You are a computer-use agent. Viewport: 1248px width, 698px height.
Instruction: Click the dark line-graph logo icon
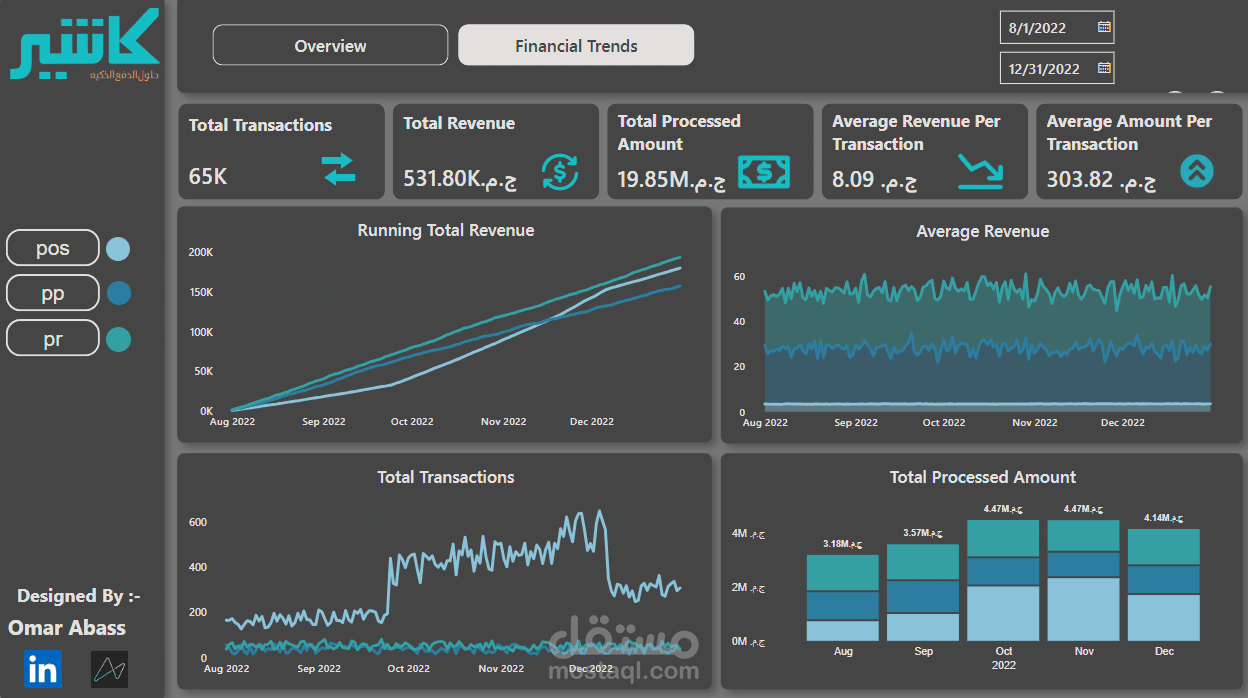pyautogui.click(x=109, y=669)
